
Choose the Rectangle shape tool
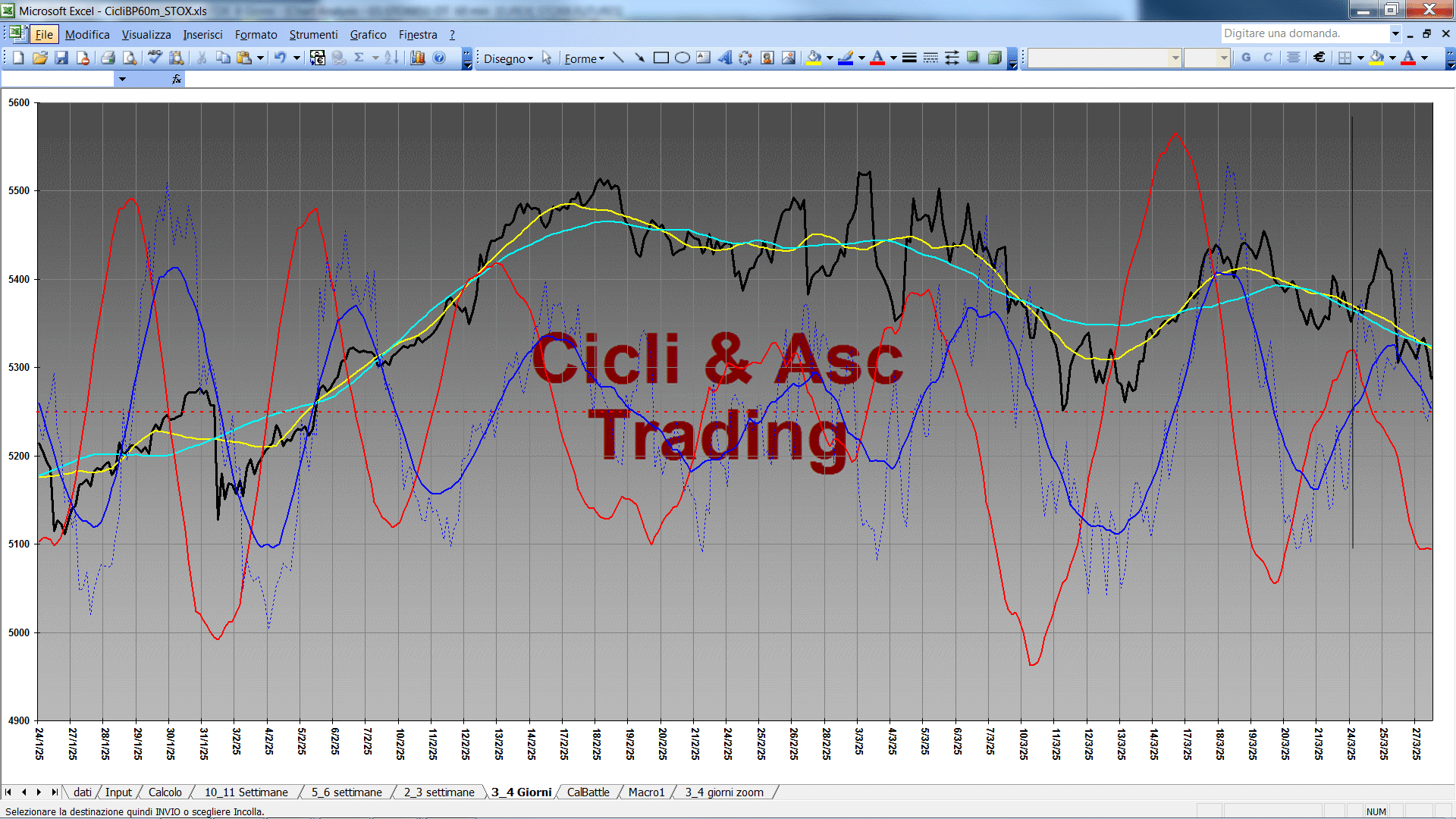(x=661, y=58)
